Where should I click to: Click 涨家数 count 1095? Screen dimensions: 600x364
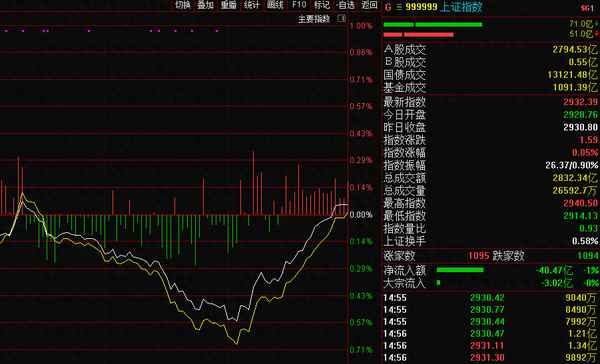pos(479,255)
